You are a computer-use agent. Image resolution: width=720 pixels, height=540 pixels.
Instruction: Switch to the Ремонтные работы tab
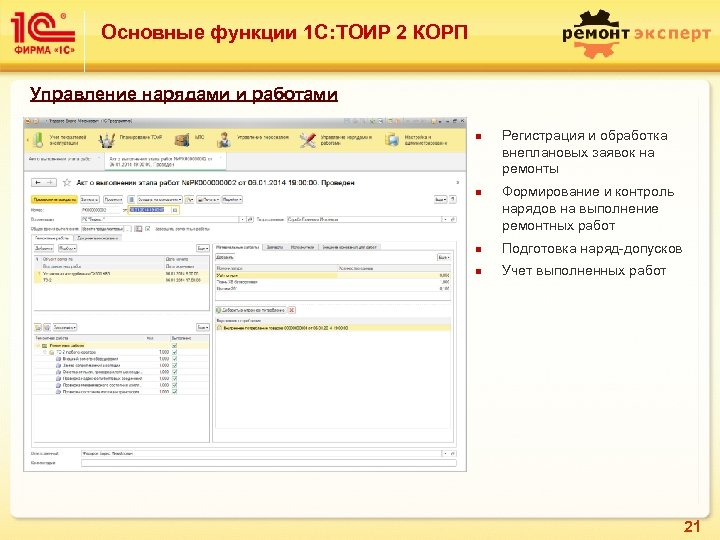(x=52, y=238)
